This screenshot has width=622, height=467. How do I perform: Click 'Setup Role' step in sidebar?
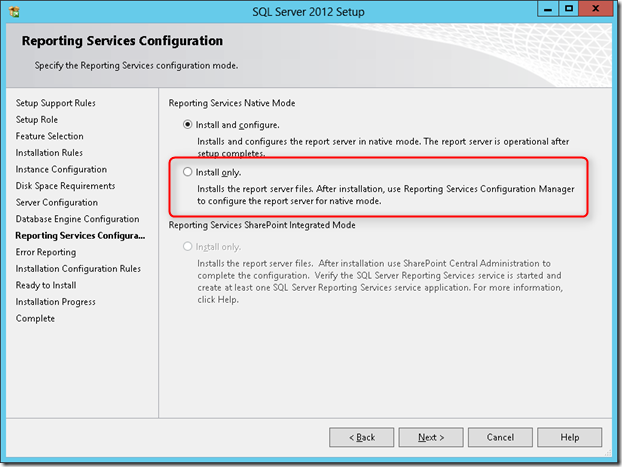click(x=37, y=120)
